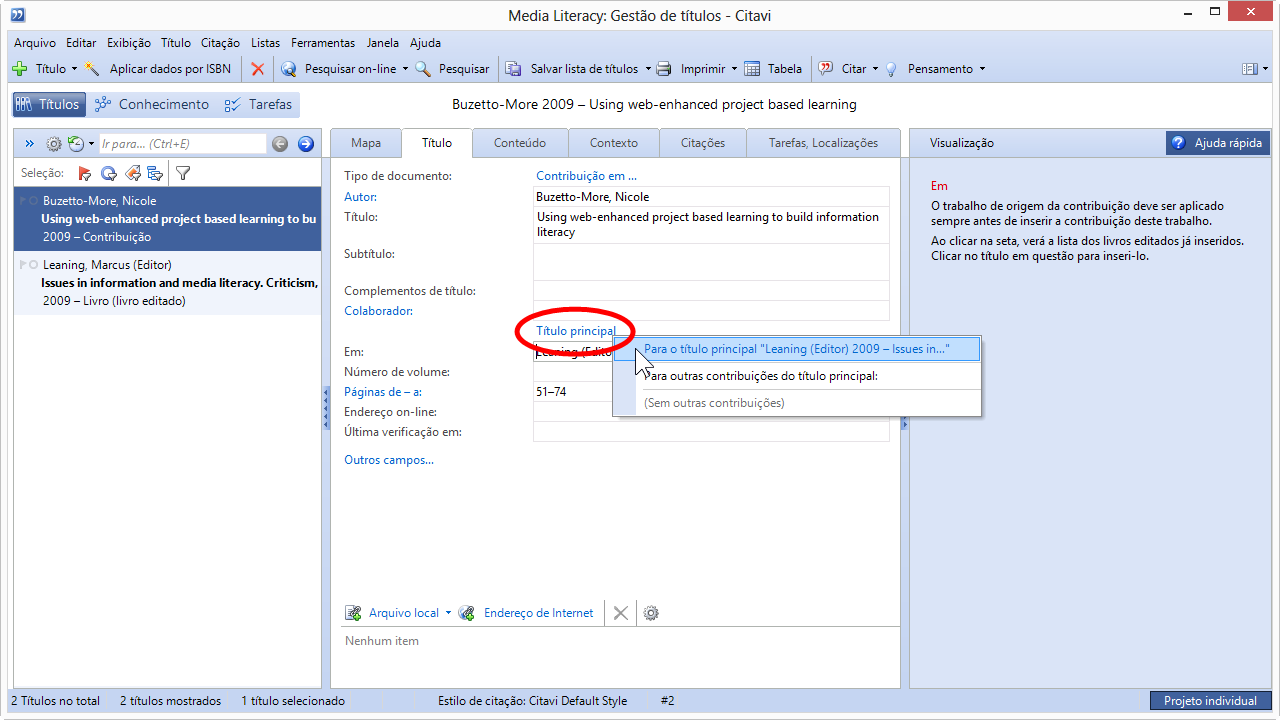Expand the left panel double chevron
The image size is (1280, 720).
click(x=29, y=144)
